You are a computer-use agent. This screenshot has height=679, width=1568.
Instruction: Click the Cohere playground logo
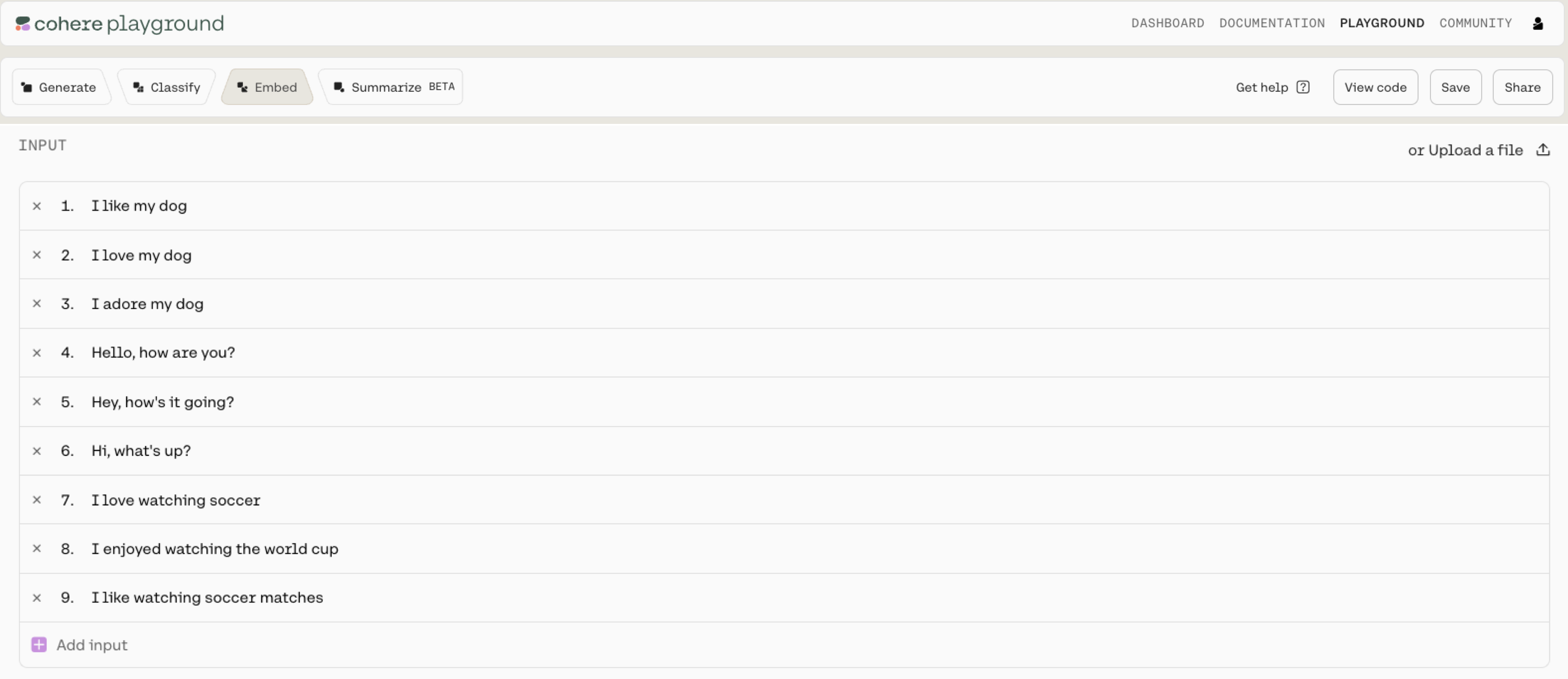[120, 23]
